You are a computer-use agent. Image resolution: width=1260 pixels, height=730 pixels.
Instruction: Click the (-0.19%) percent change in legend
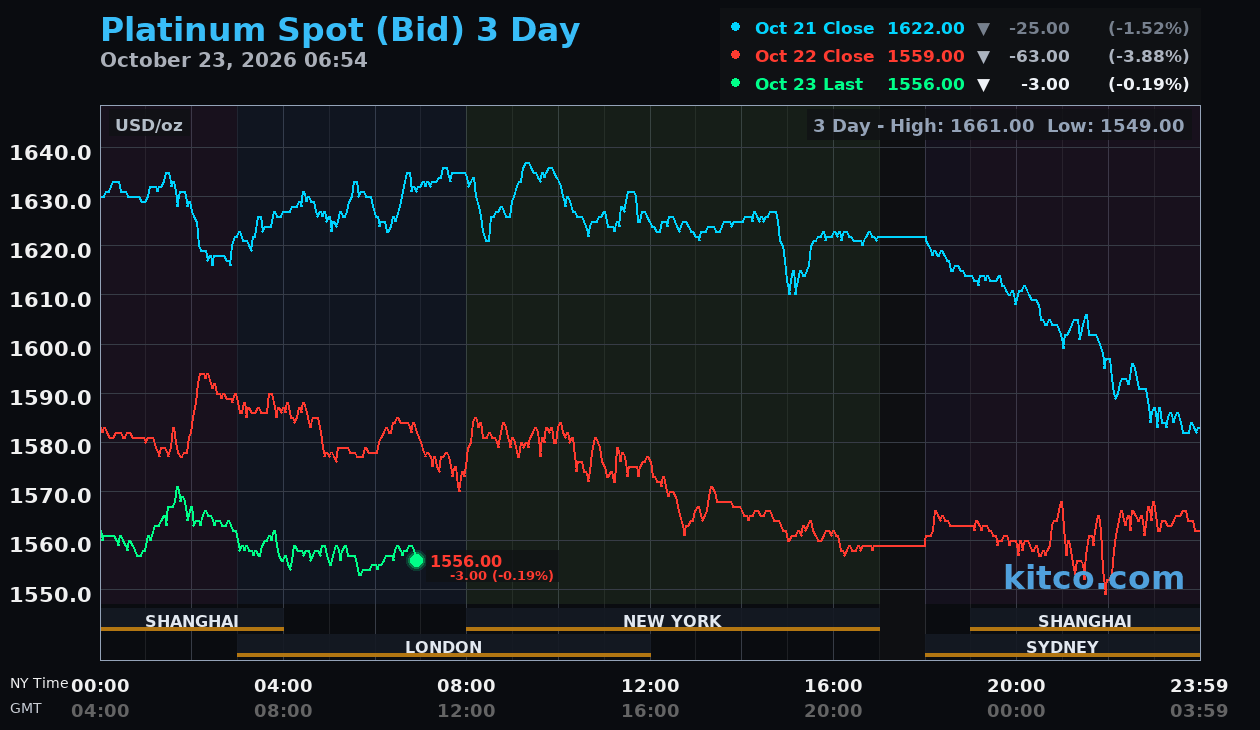[x=1148, y=84]
